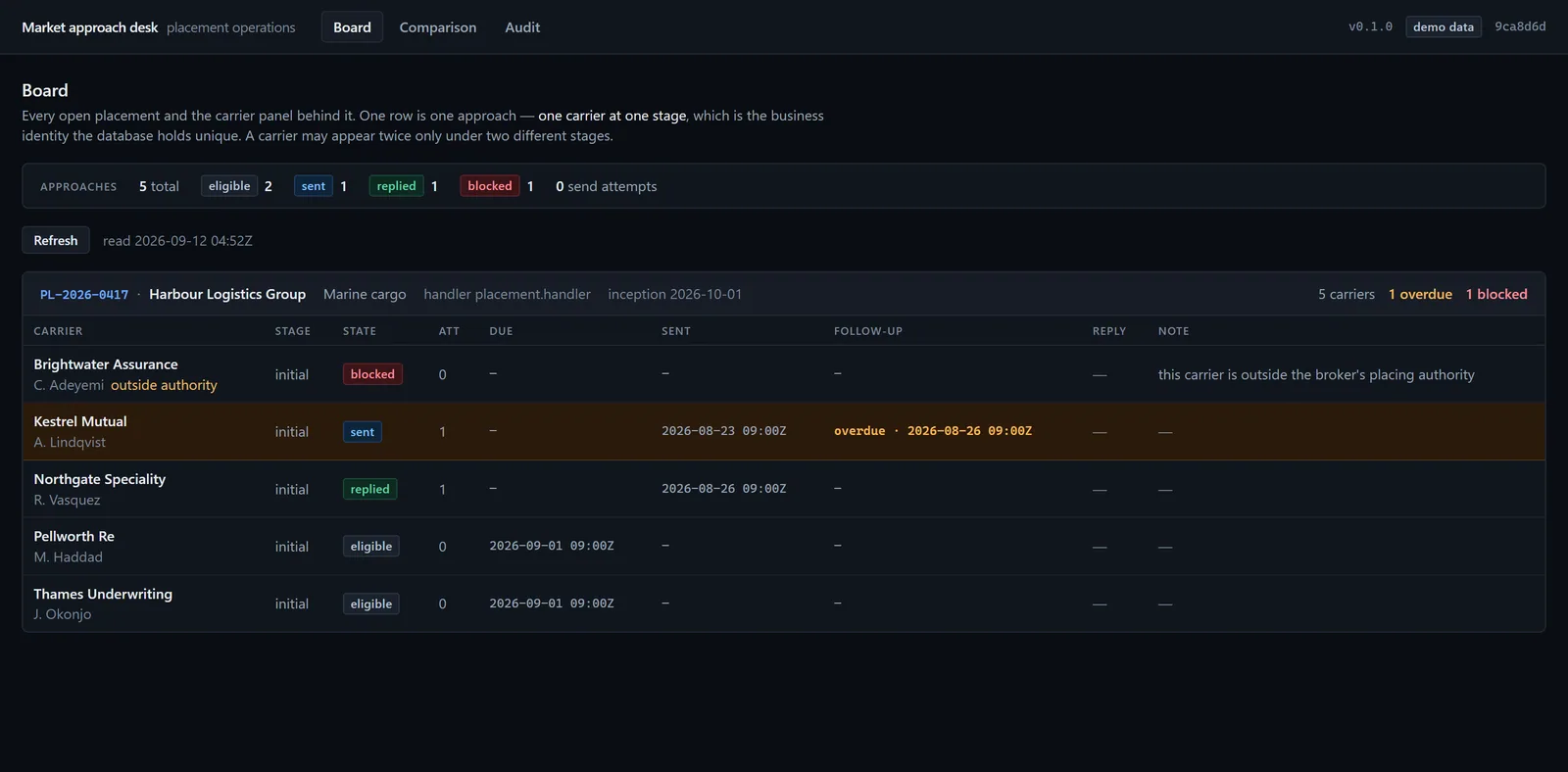
Task: Click the 1 blocked counter in placement header
Action: coord(1496,294)
